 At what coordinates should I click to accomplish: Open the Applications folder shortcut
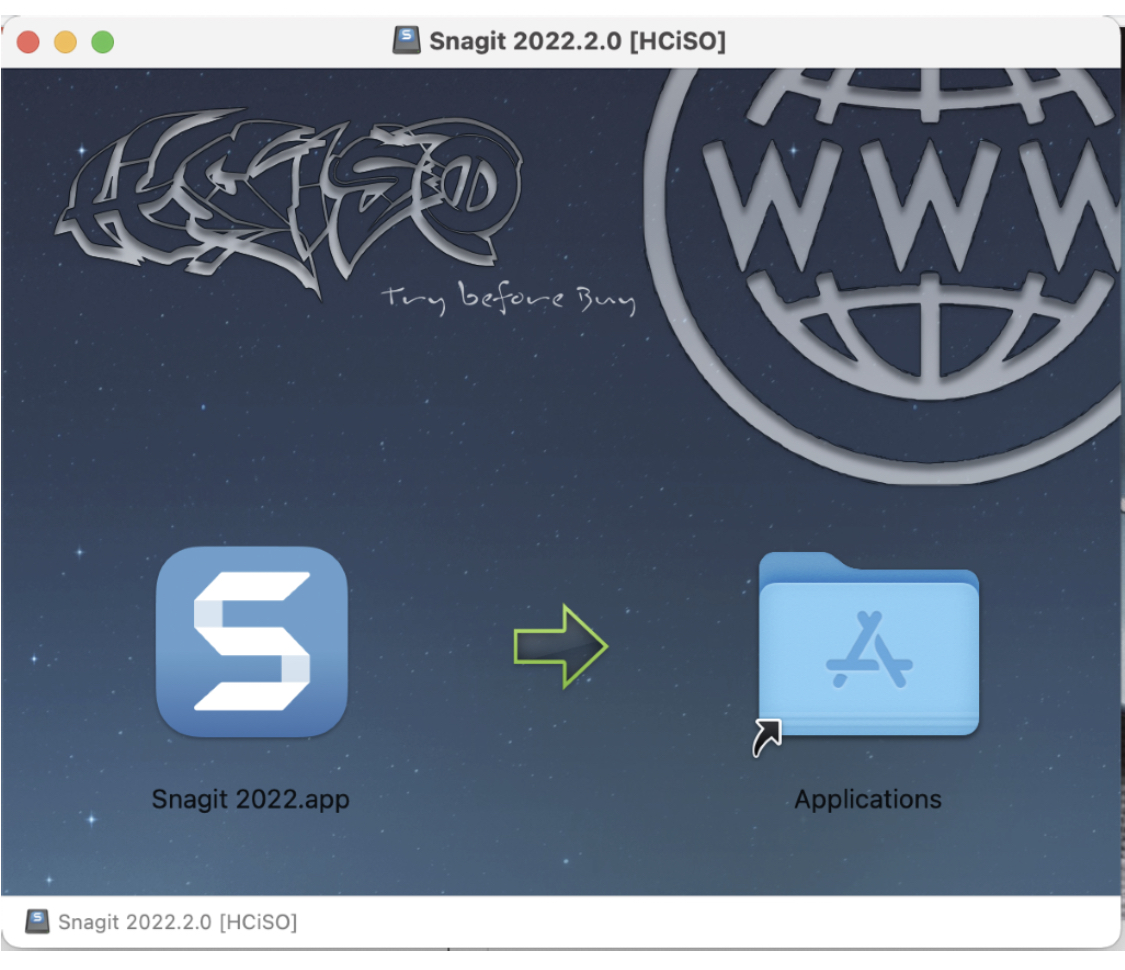[x=868, y=644]
